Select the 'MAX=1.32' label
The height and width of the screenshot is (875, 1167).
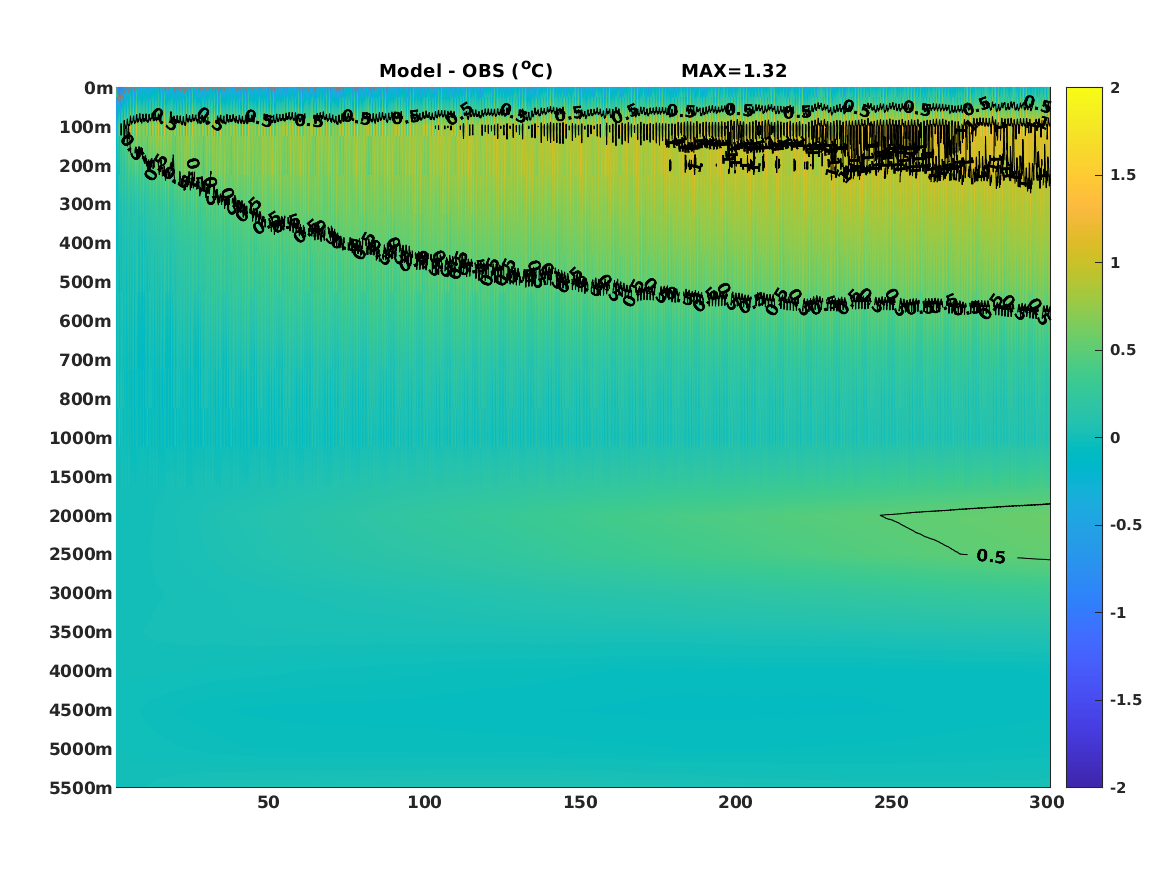pos(734,71)
